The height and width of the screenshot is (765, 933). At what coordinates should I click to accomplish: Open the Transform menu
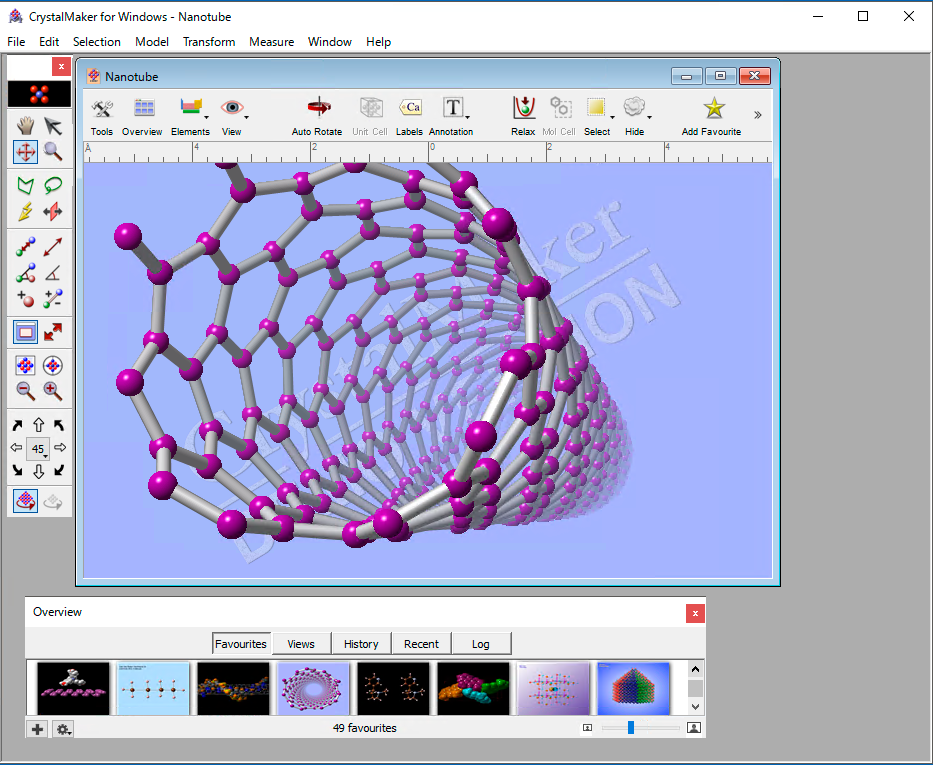pyautogui.click(x=209, y=42)
